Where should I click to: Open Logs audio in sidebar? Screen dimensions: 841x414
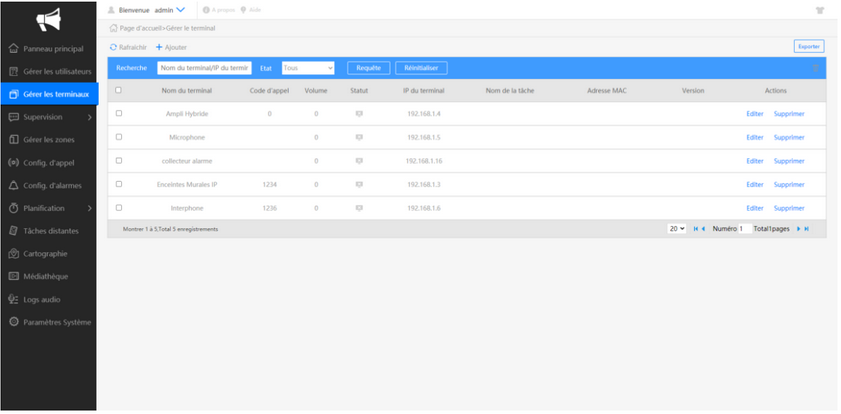pyautogui.click(x=49, y=299)
